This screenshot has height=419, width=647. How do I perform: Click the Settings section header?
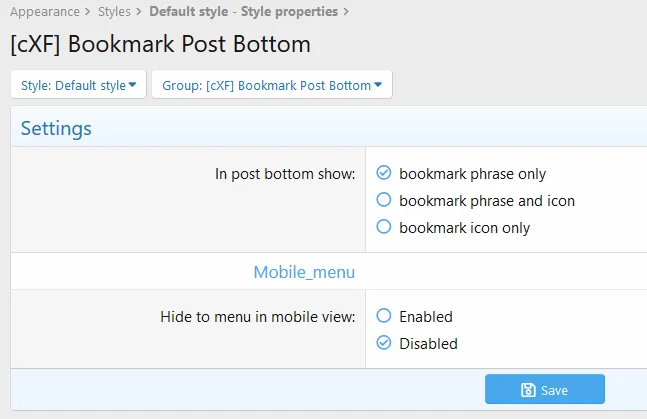pos(56,128)
